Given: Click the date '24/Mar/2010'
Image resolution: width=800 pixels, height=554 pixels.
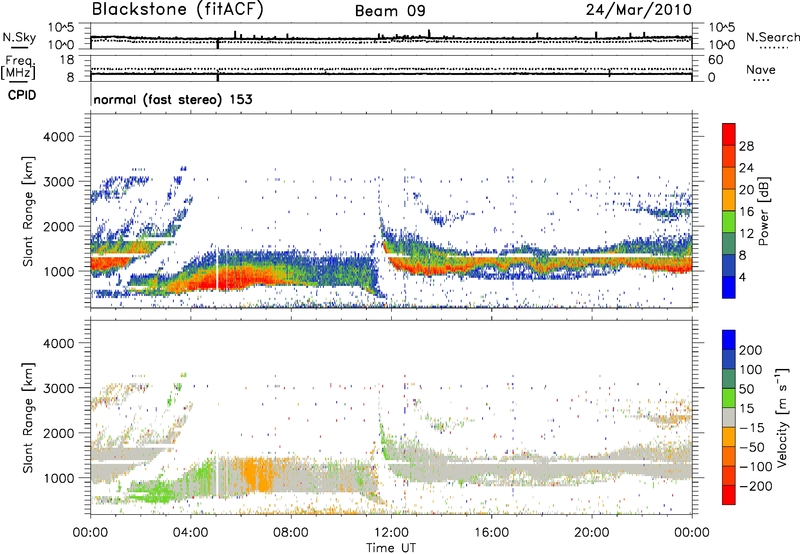Looking at the screenshot, I should click(x=639, y=10).
